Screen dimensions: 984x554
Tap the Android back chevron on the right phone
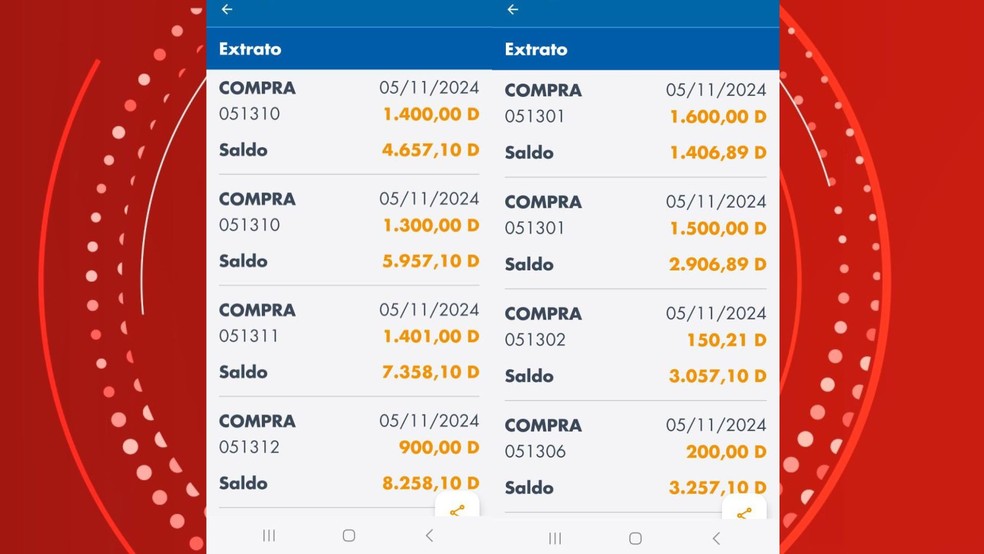coord(716,538)
